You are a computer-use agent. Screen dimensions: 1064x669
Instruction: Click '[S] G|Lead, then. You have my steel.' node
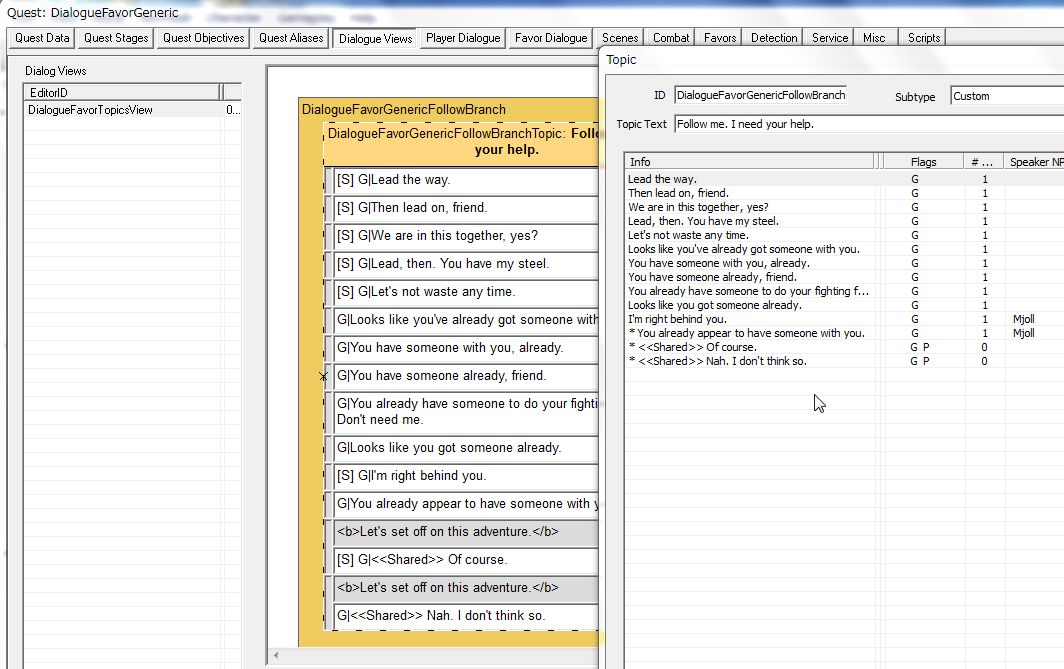click(466, 264)
